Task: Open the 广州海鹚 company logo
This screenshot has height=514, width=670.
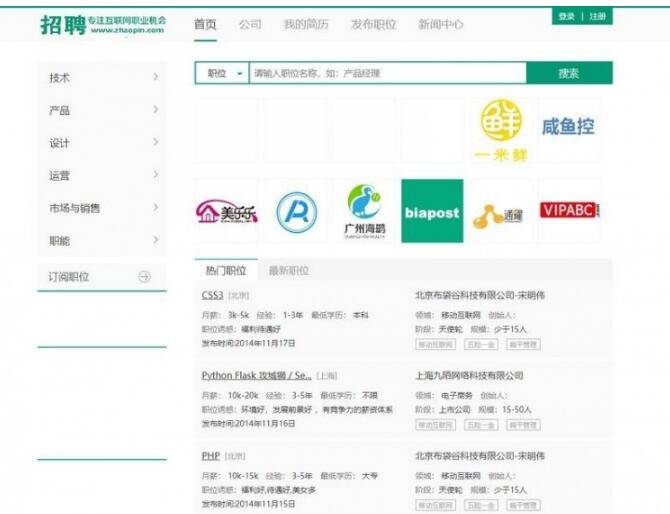Action: click(364, 211)
